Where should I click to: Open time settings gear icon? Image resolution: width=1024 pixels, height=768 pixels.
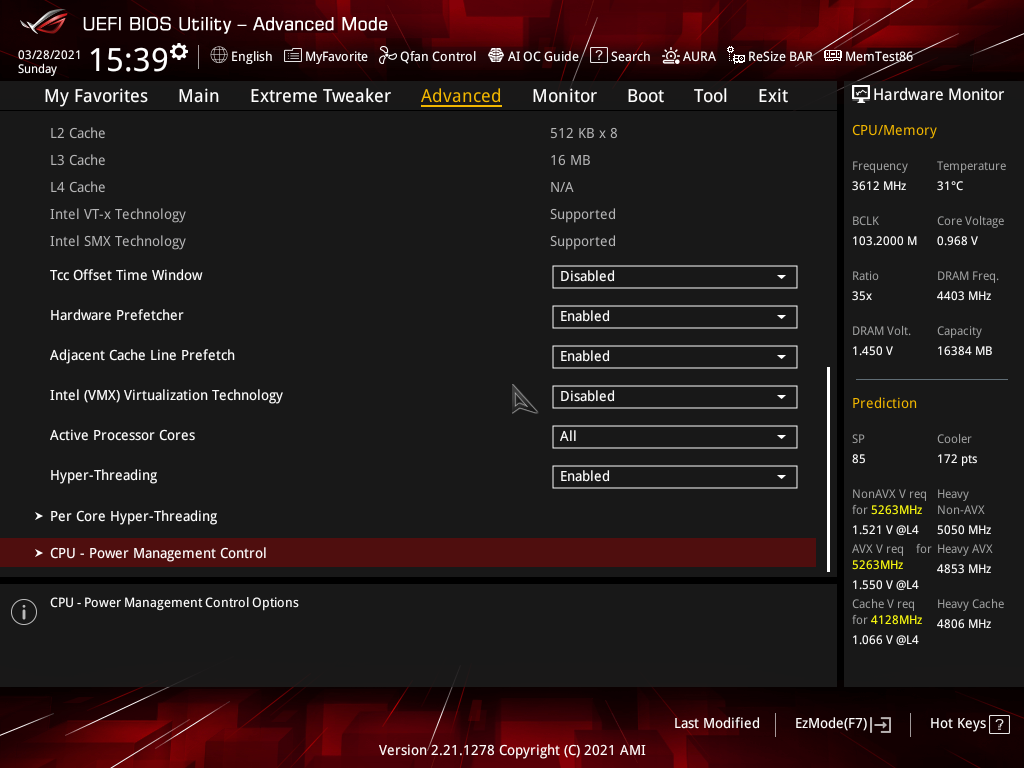179,51
